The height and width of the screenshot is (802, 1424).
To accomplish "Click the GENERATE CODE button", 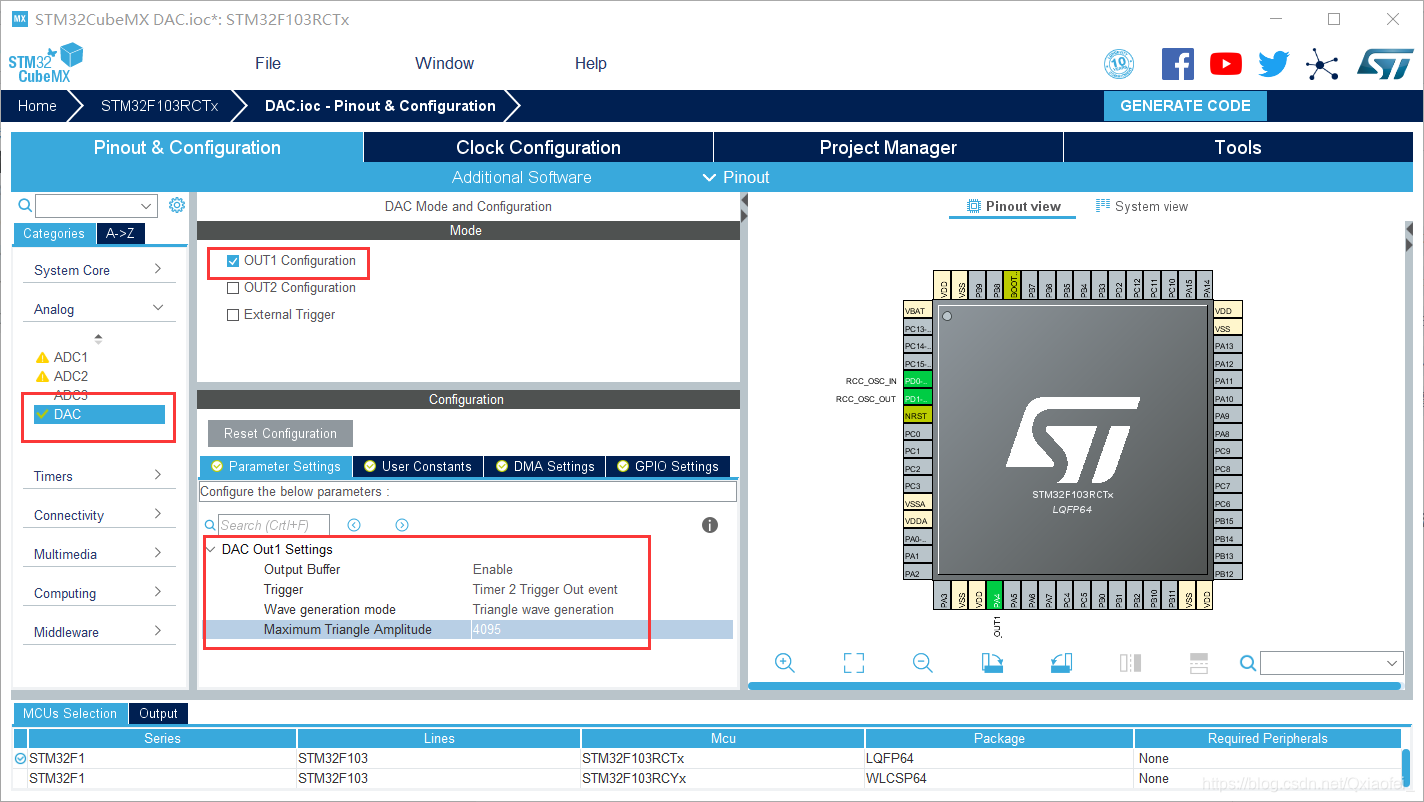I will (x=1185, y=105).
